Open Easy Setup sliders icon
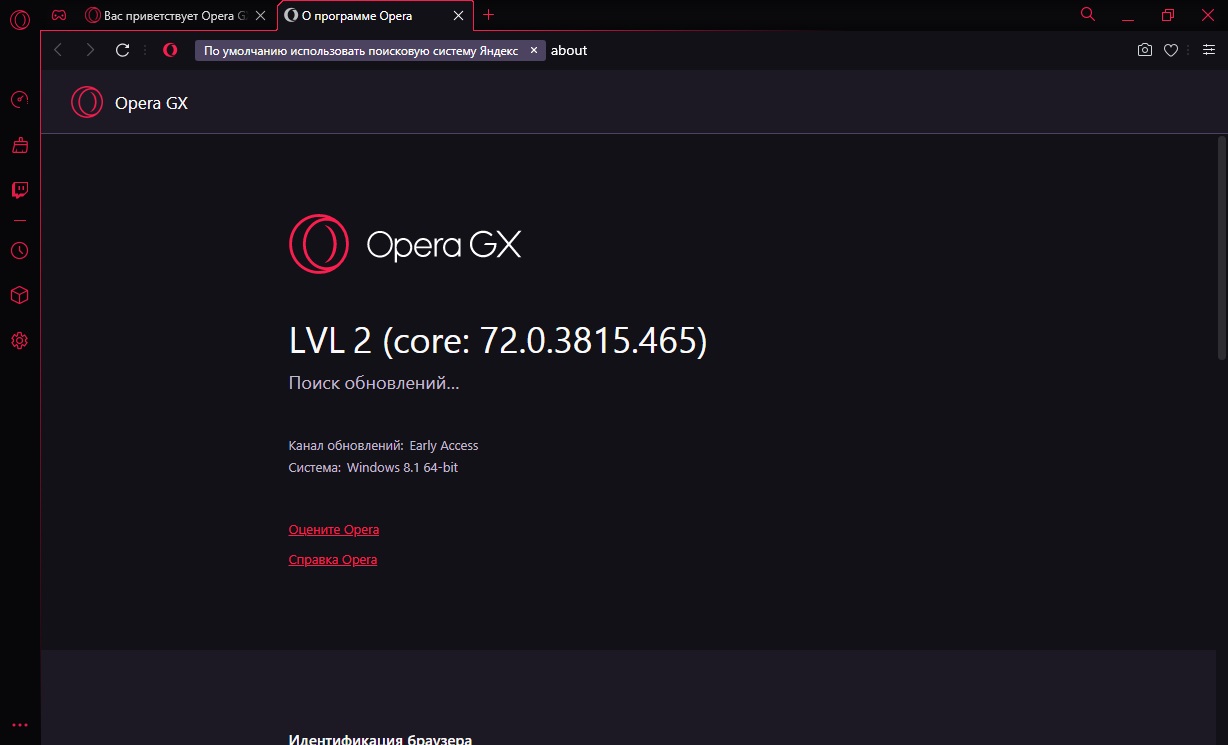 (x=1208, y=50)
